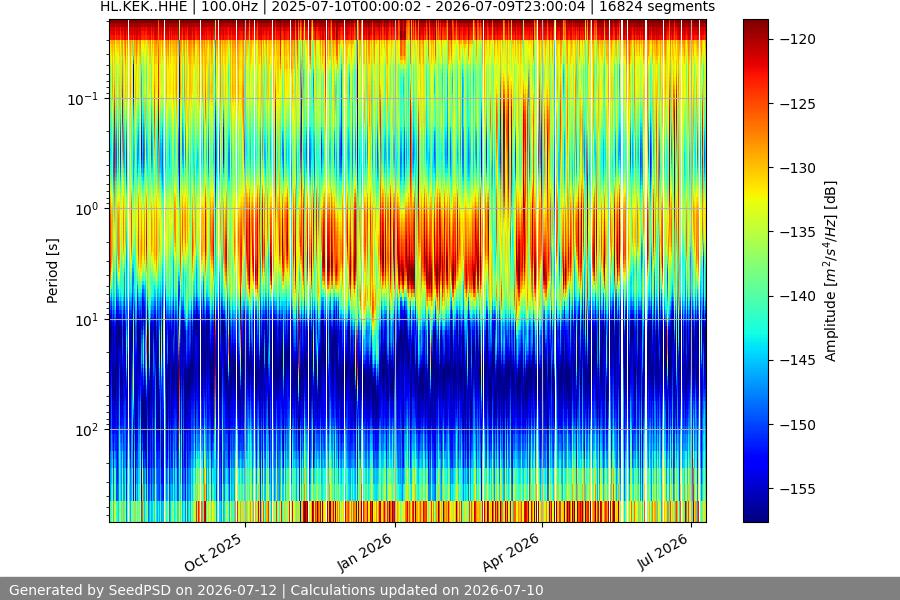This screenshot has width=900, height=600.
Task: Click the 10⁻¹ period tick label
Action: tap(83, 99)
